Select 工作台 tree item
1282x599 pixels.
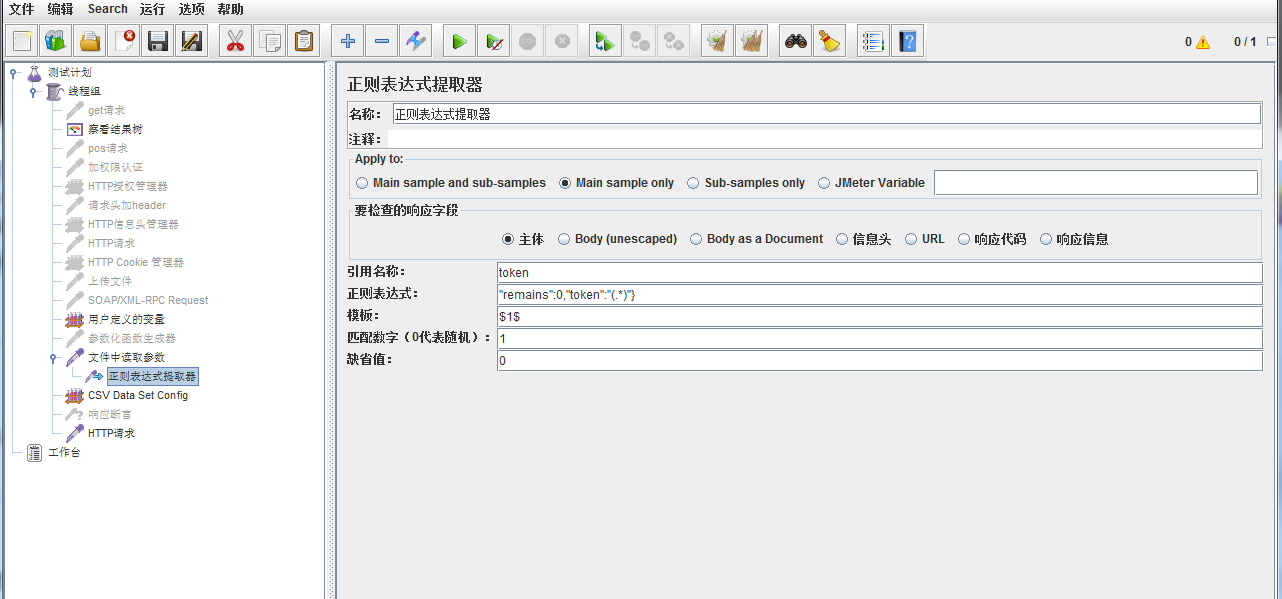tap(64, 452)
